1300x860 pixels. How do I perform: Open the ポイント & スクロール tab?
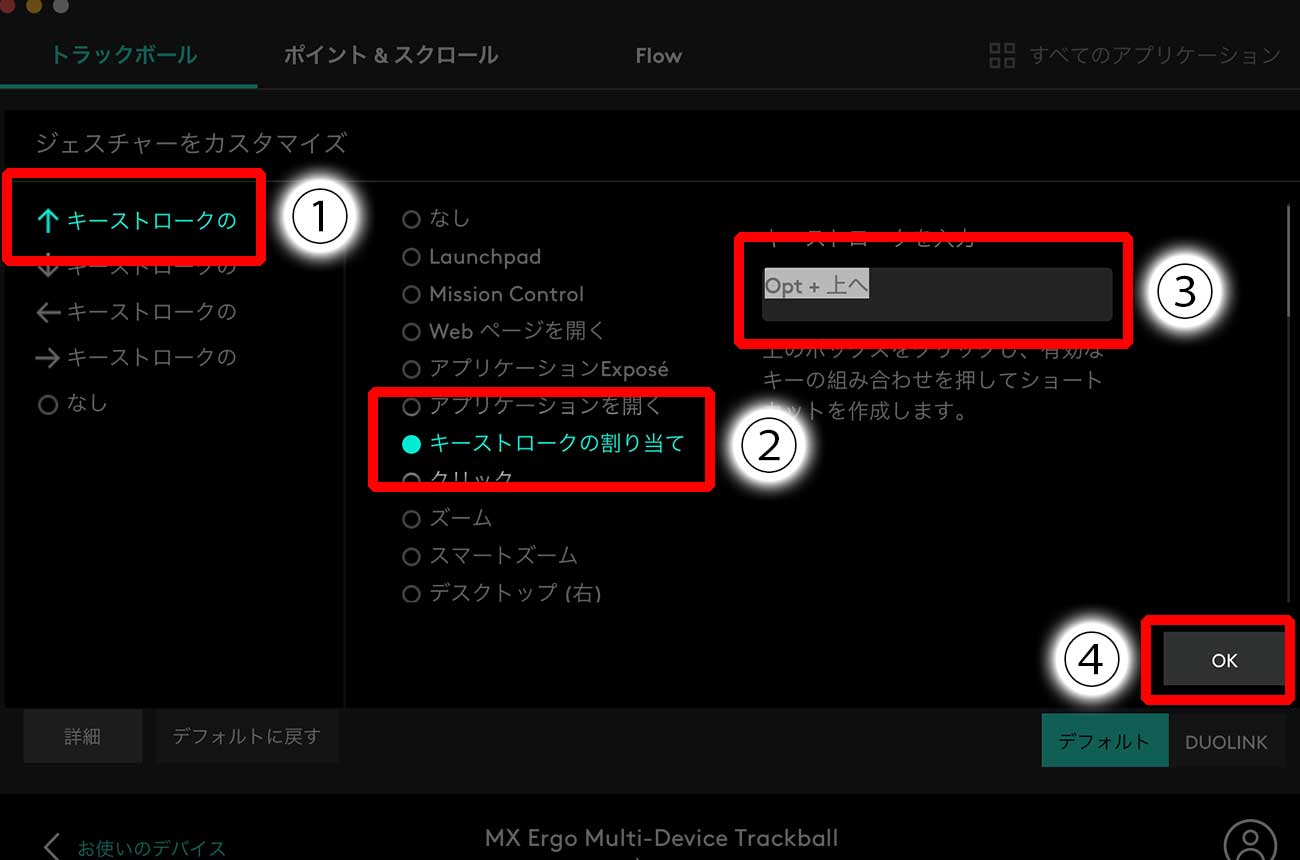(x=391, y=55)
